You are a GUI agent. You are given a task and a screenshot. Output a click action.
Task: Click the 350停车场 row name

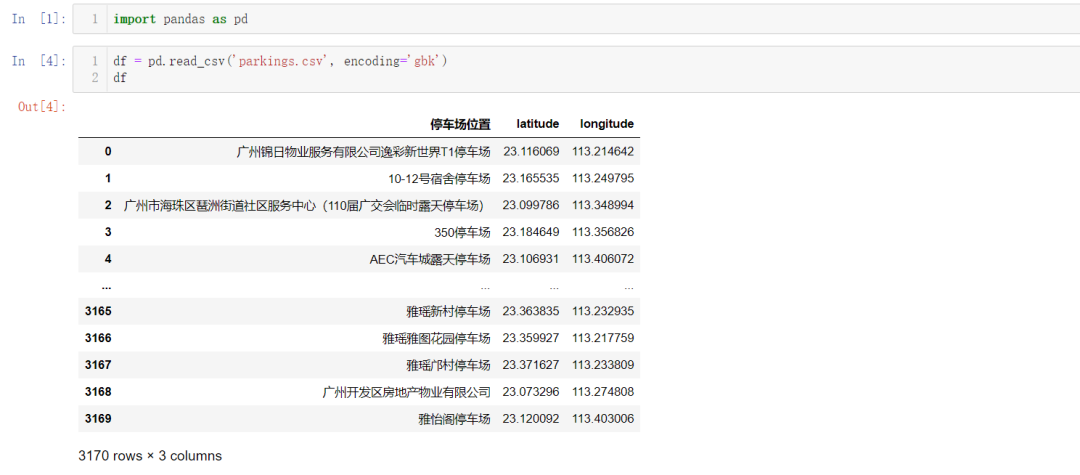coord(462,232)
